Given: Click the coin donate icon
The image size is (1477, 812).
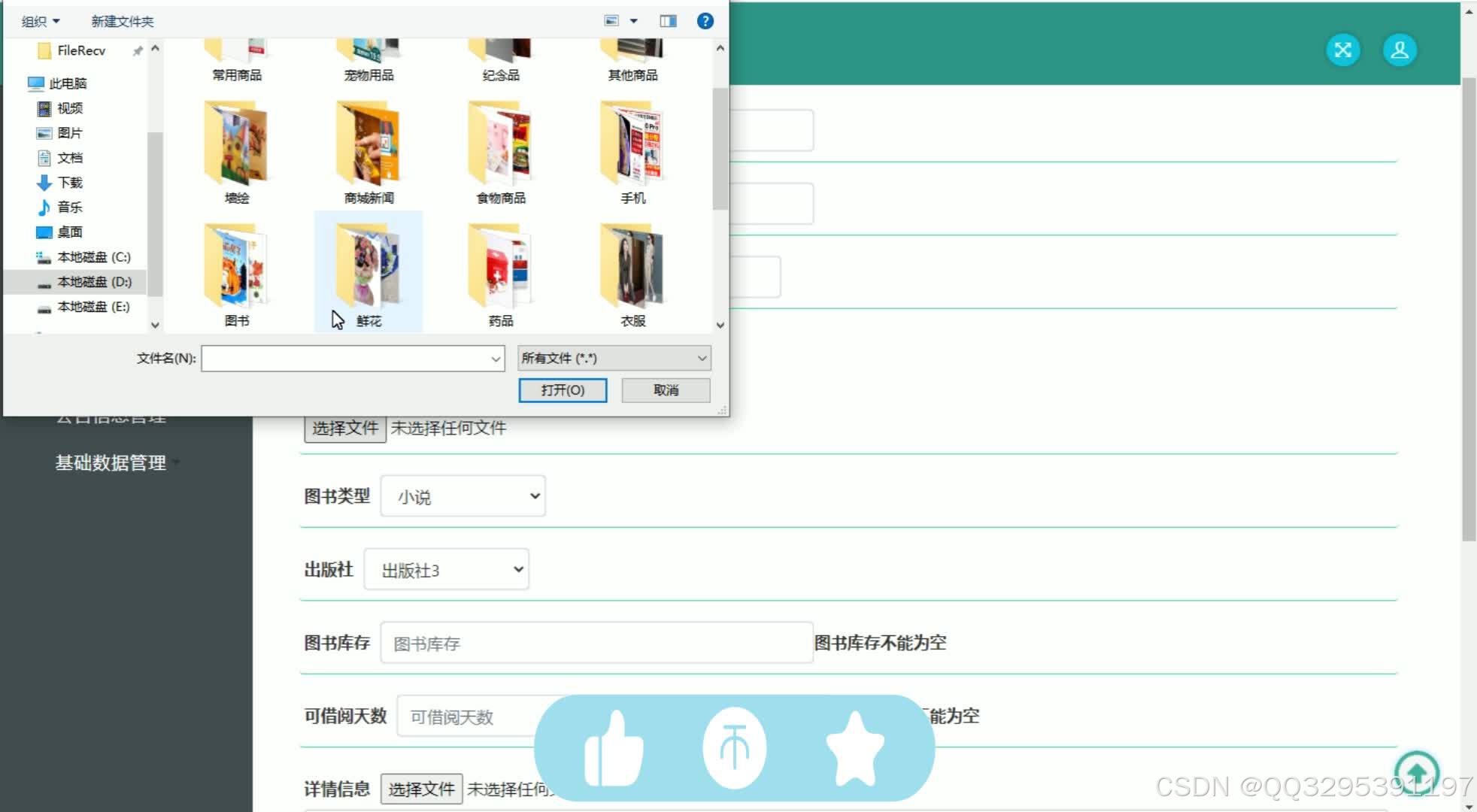Looking at the screenshot, I should (x=735, y=748).
